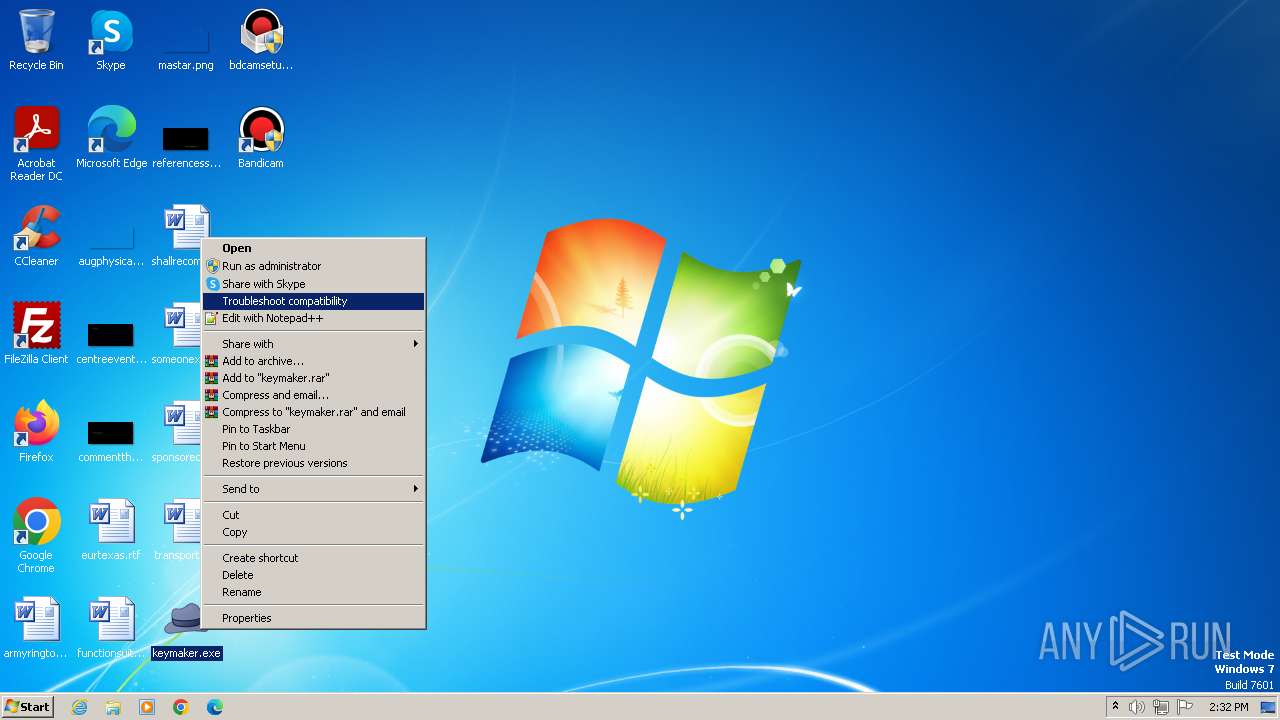Select the Firefox desktop shortcut

(x=36, y=432)
